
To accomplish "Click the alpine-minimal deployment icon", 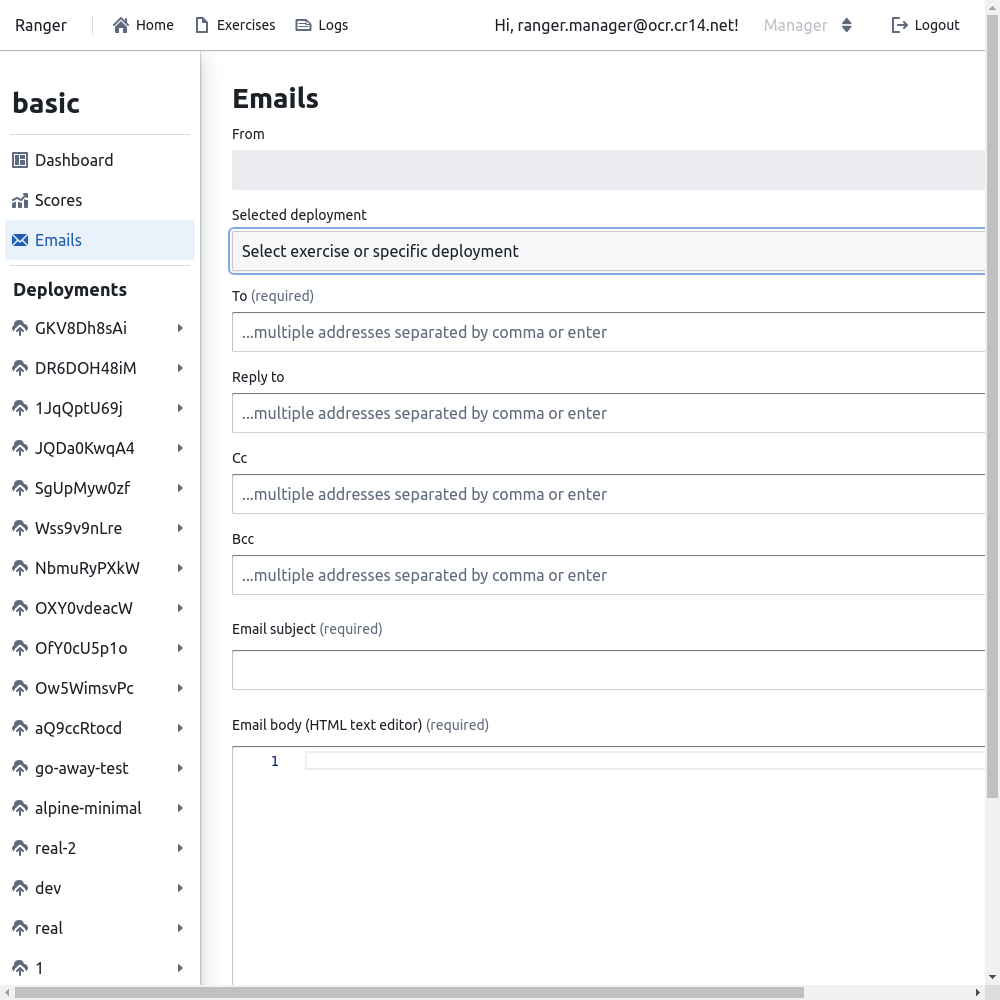I will [20, 808].
